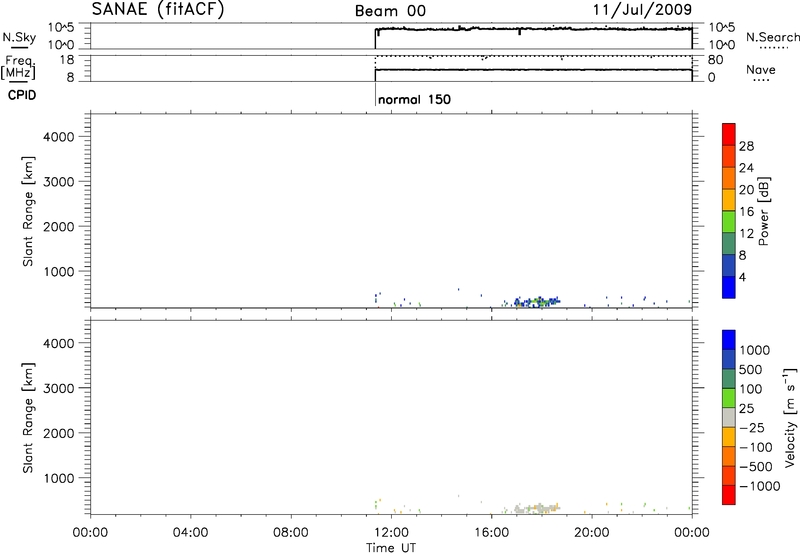Click the Velocity [m s-1] colorbar label

pyautogui.click(x=789, y=417)
